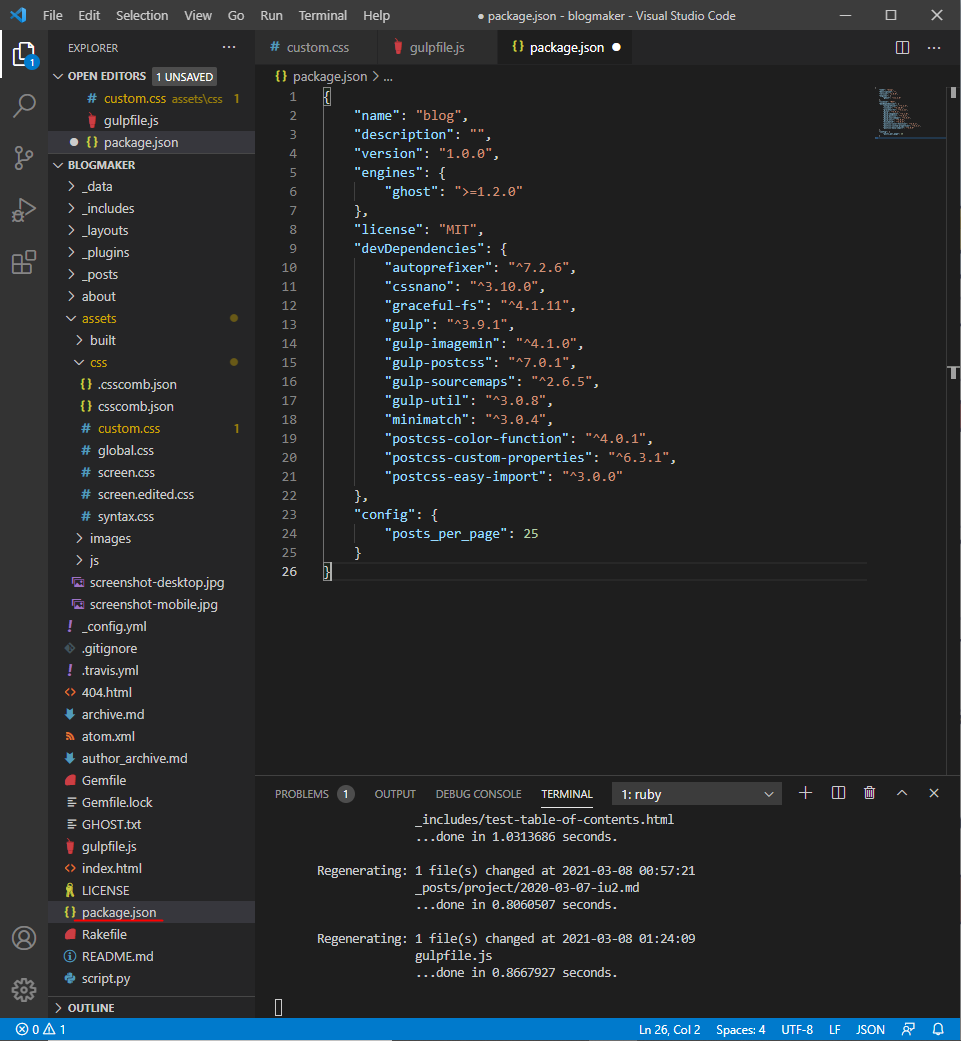
Task: Change encoding via UTF-8 status item
Action: [796, 1030]
